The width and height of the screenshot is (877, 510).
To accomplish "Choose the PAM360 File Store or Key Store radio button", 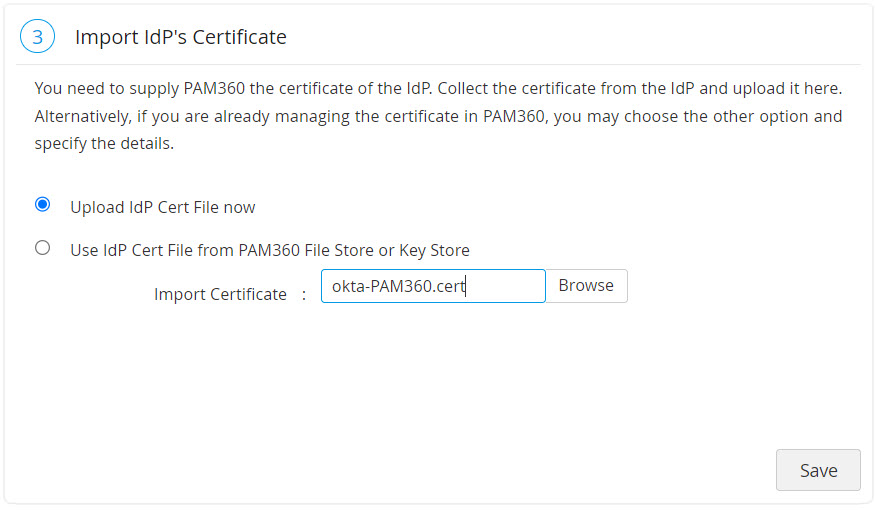I will coord(42,248).
